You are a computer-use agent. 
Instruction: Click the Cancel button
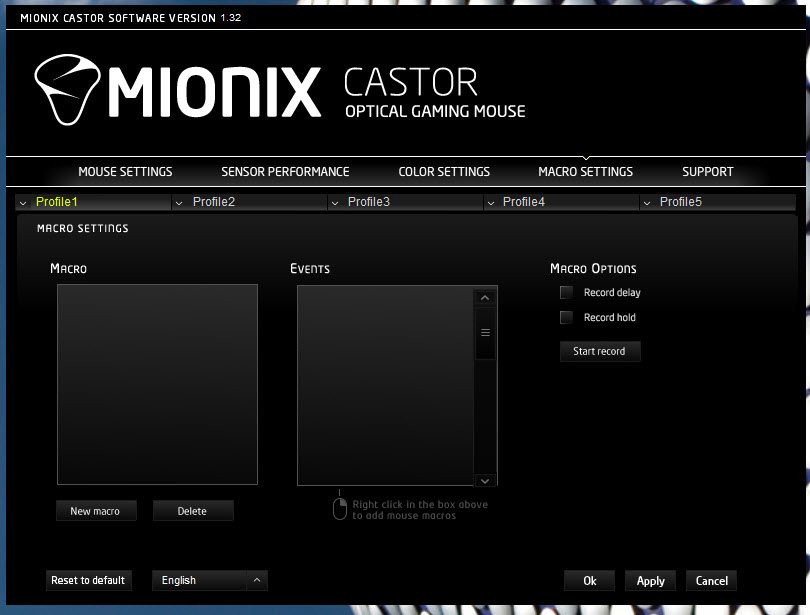click(x=711, y=580)
